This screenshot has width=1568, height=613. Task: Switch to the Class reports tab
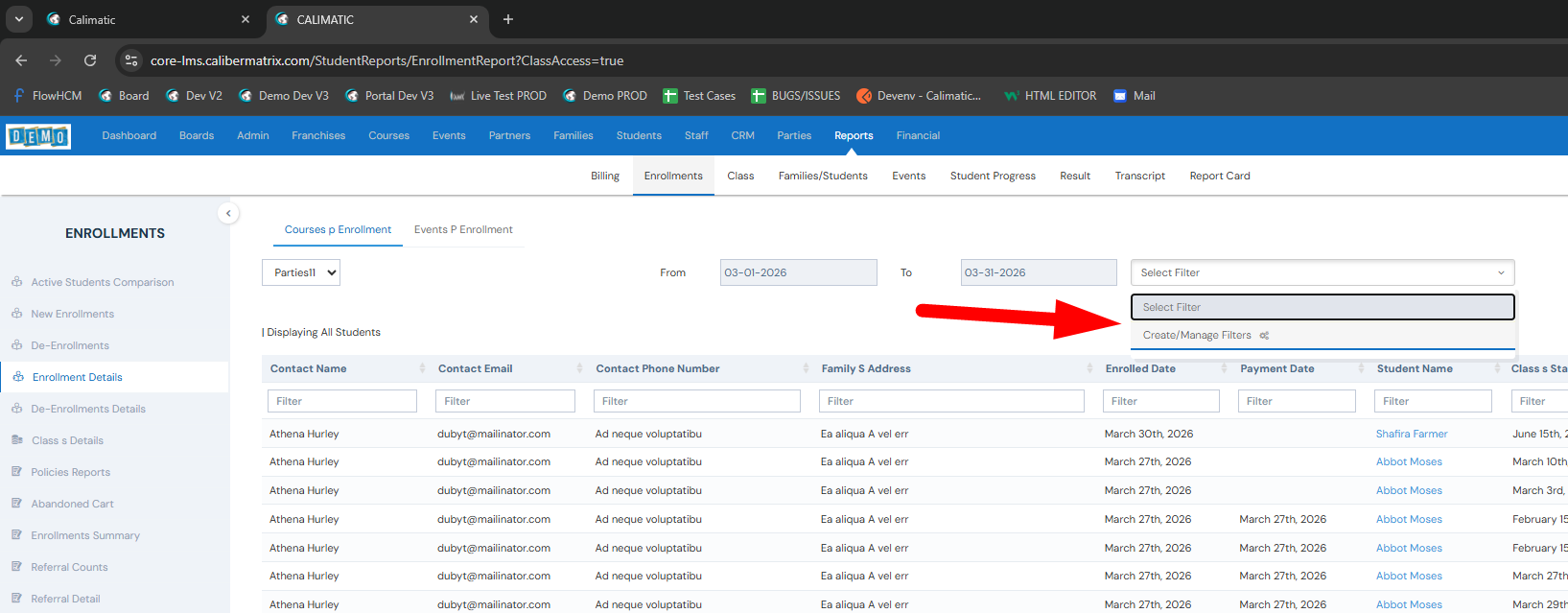click(x=740, y=176)
